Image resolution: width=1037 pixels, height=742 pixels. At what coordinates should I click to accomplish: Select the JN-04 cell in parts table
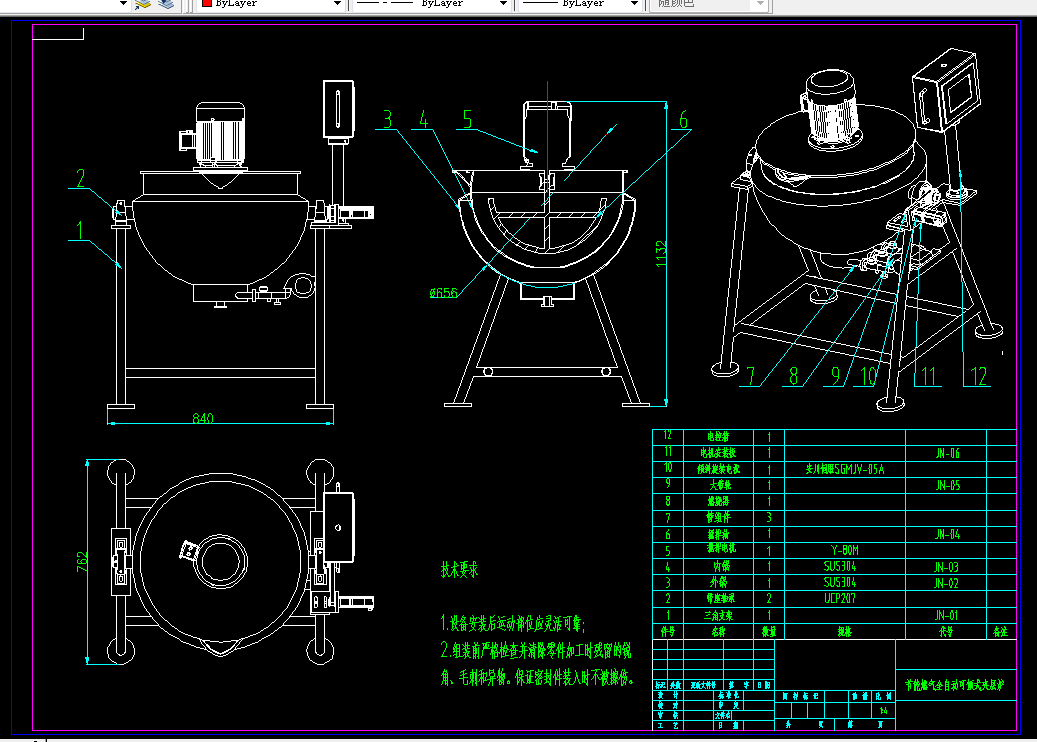click(x=947, y=534)
